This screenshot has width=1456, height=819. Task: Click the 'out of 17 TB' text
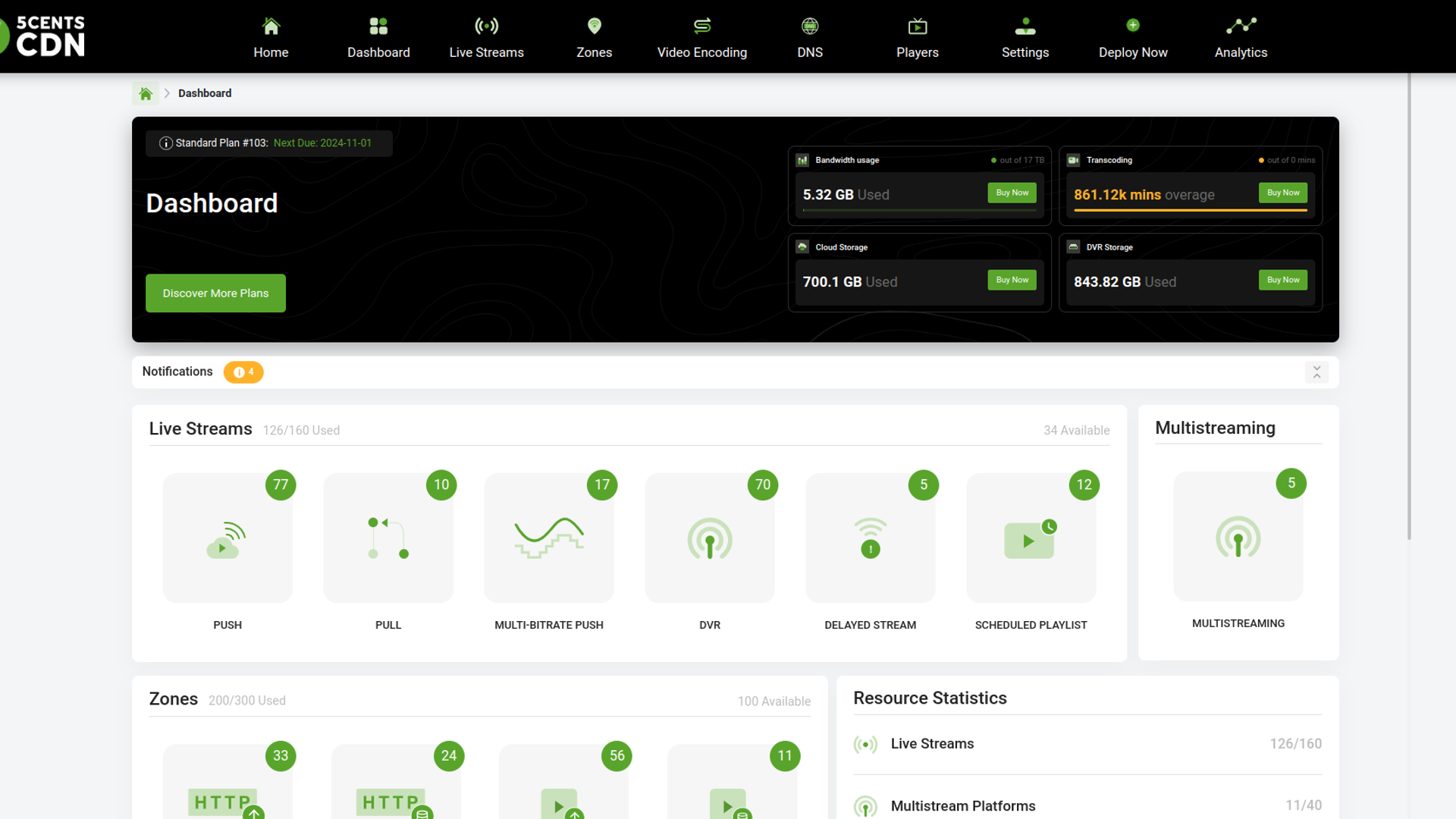(x=1021, y=160)
